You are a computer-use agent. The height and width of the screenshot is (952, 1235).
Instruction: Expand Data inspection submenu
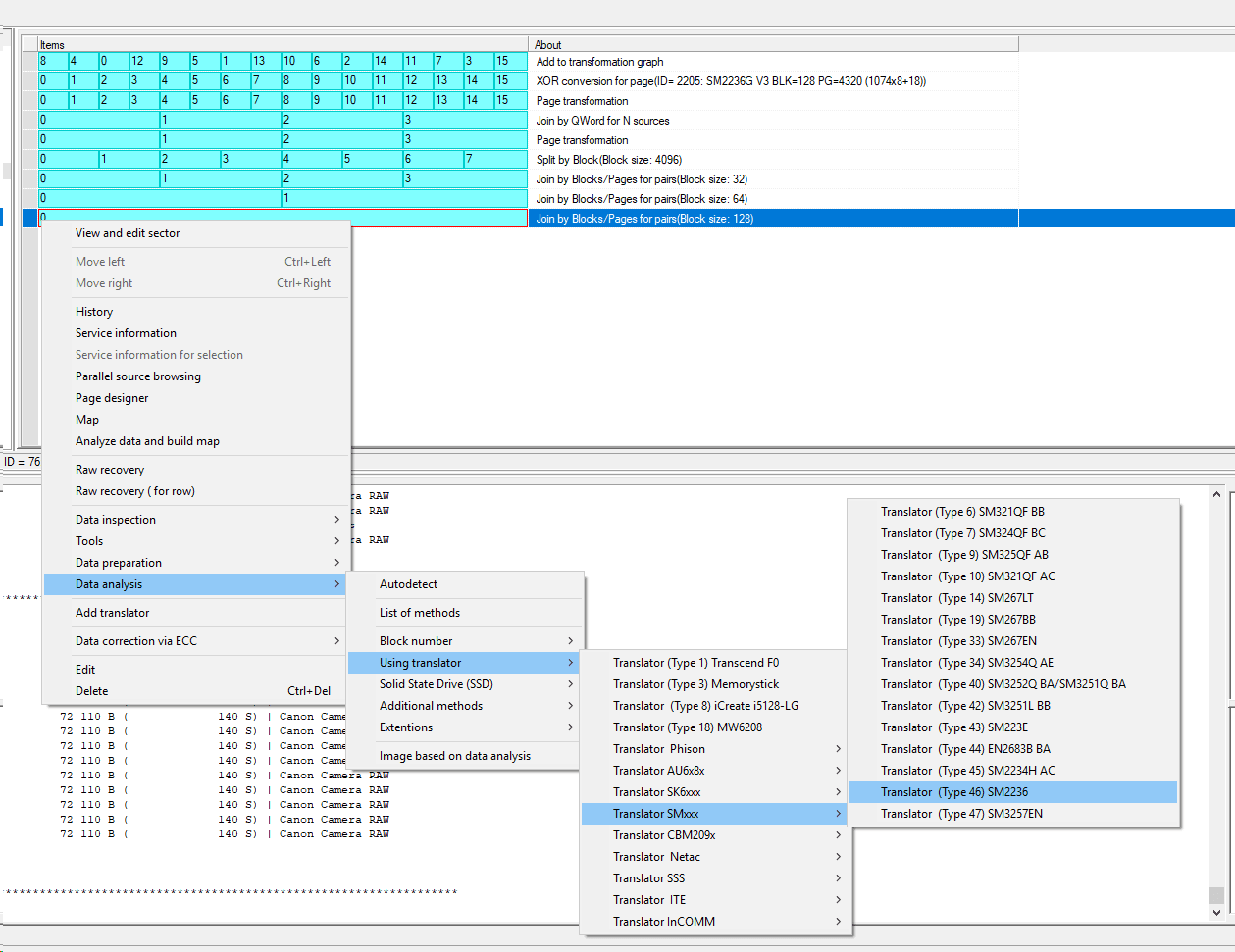pos(196,520)
